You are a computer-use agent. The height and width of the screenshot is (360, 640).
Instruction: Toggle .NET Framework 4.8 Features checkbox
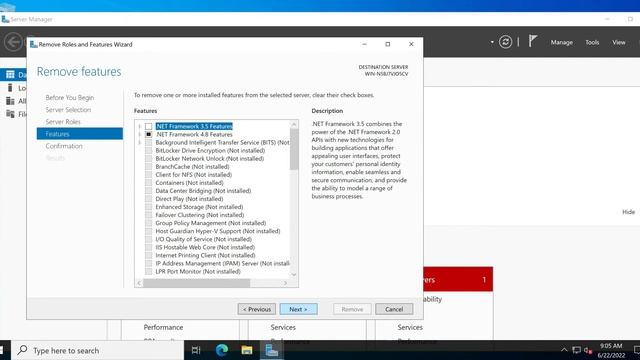click(149, 134)
